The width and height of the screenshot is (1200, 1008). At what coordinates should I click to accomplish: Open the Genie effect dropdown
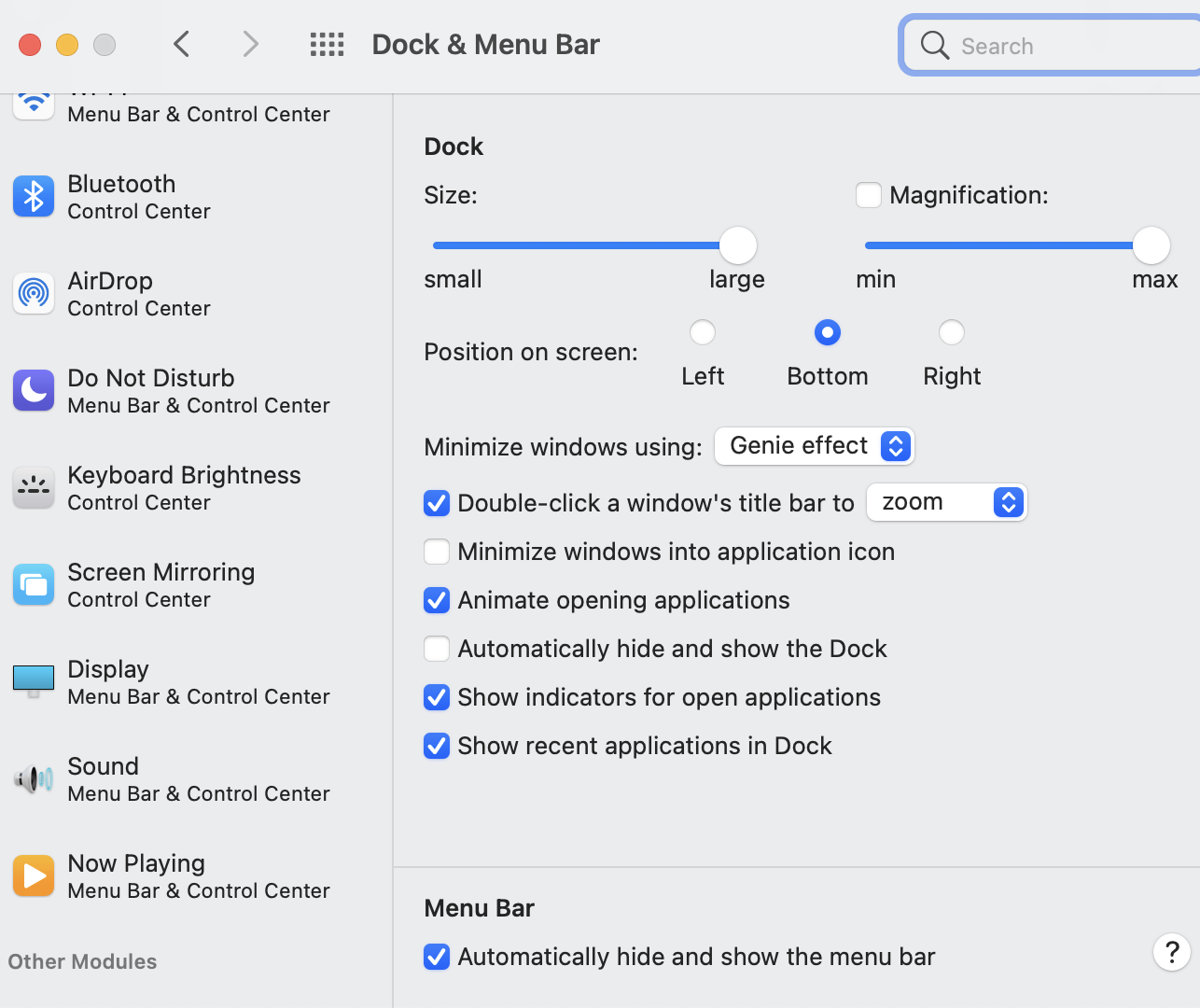tap(814, 446)
